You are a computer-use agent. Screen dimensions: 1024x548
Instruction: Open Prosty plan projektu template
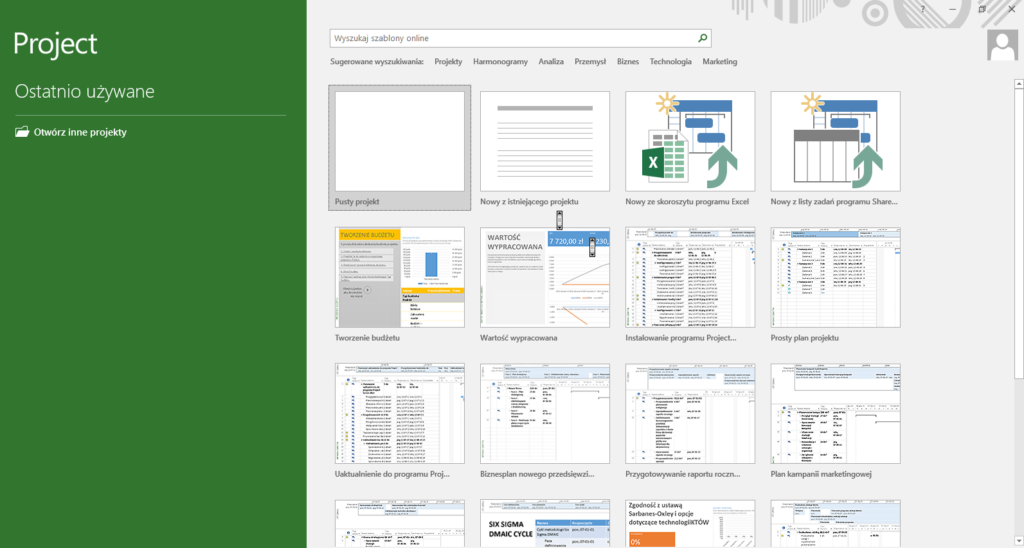(x=835, y=277)
